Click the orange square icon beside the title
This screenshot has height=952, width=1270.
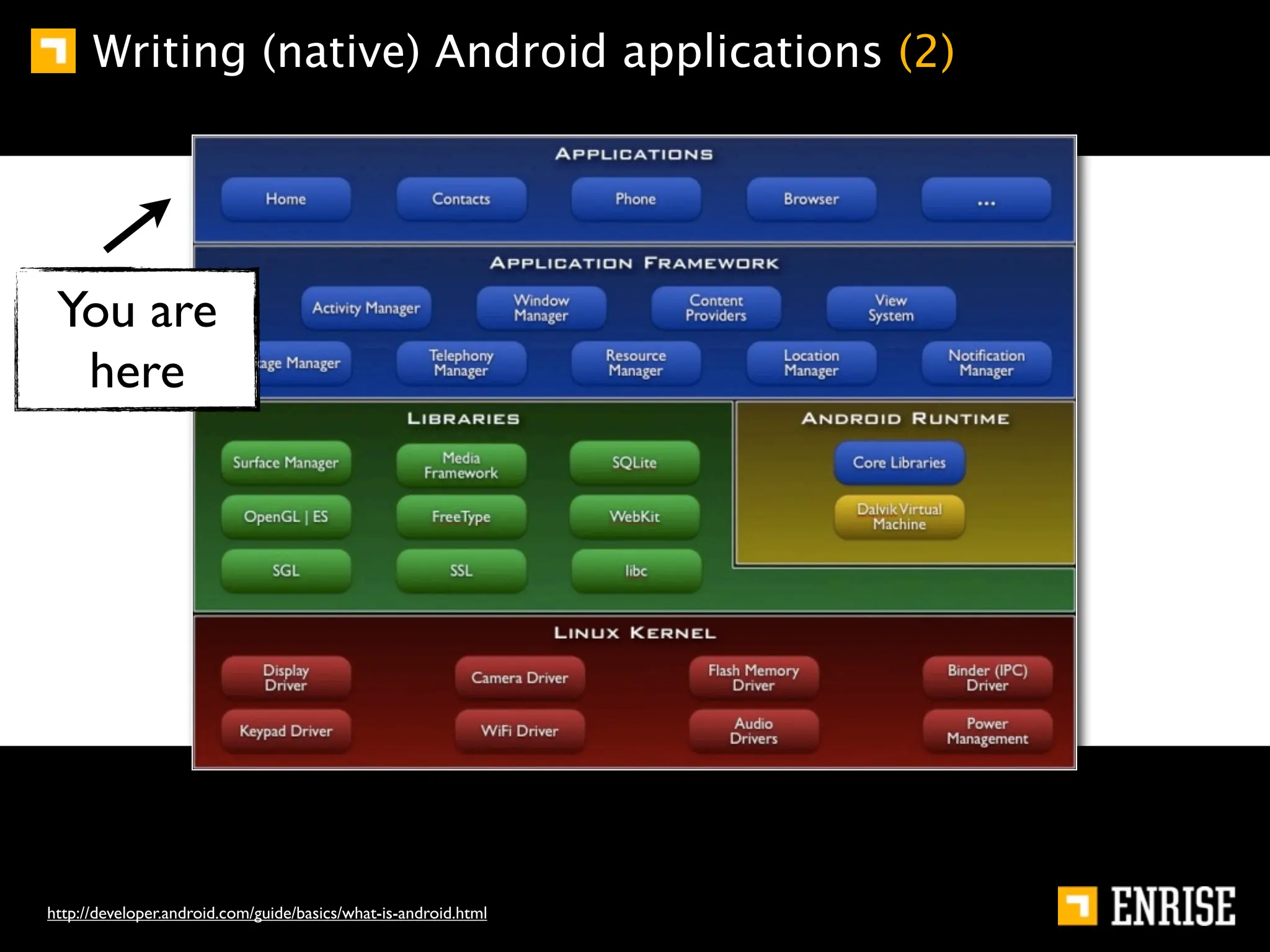coord(53,51)
